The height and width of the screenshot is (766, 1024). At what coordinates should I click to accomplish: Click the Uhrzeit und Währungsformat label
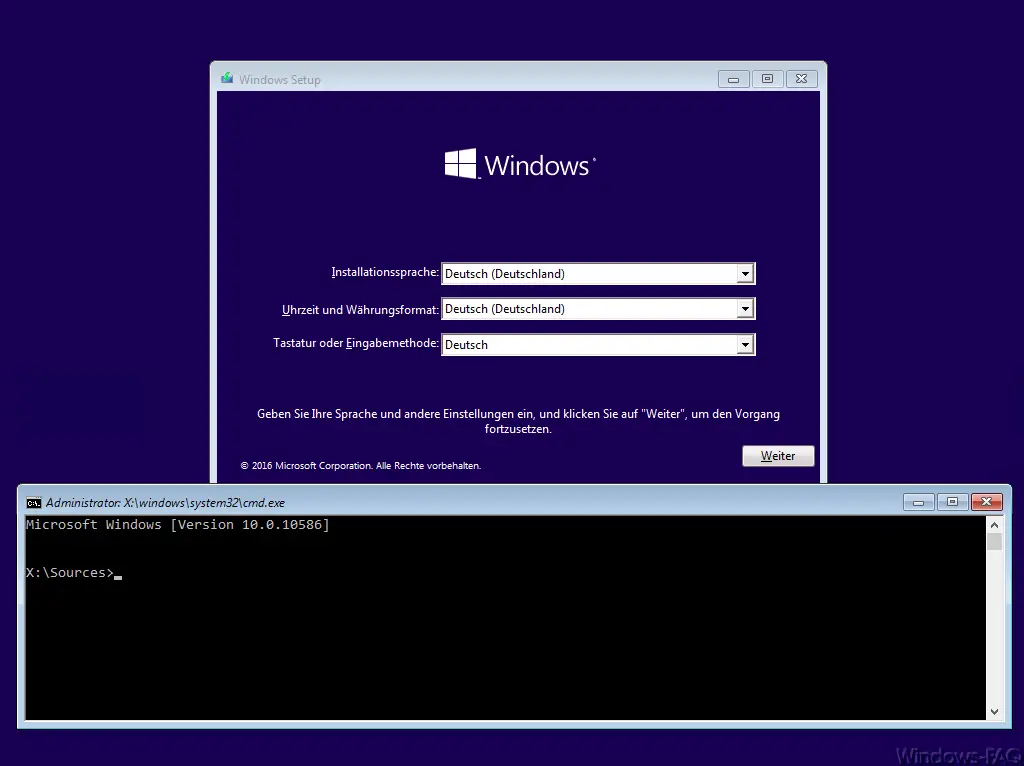pos(360,310)
